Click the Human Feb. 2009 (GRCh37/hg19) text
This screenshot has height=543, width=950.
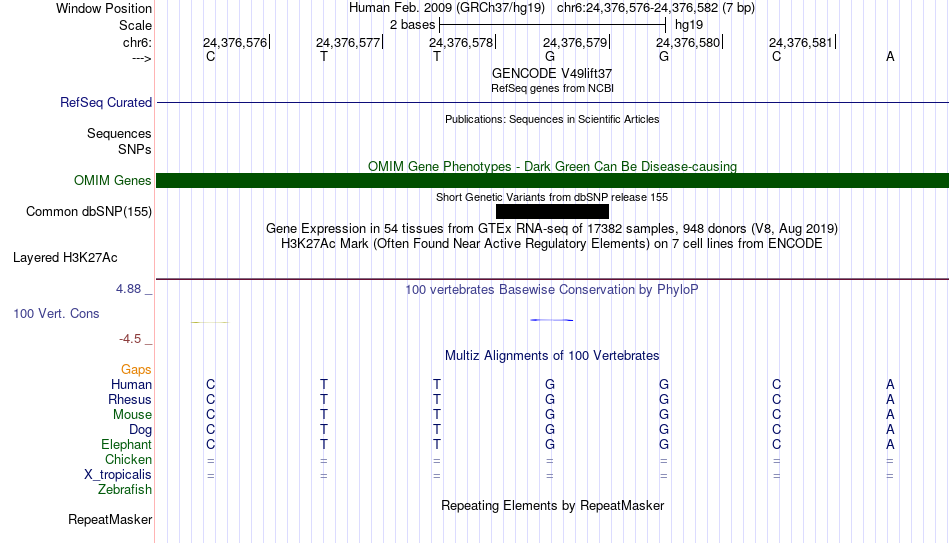pos(447,8)
